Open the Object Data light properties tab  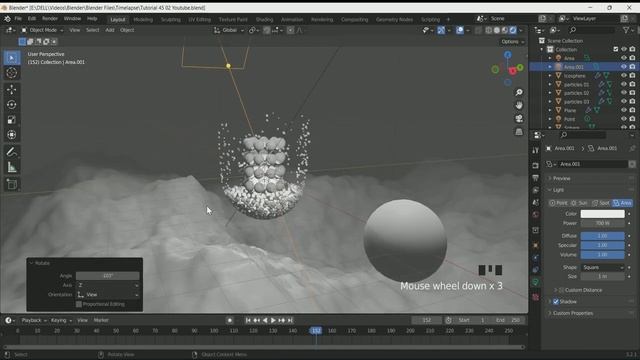536,282
